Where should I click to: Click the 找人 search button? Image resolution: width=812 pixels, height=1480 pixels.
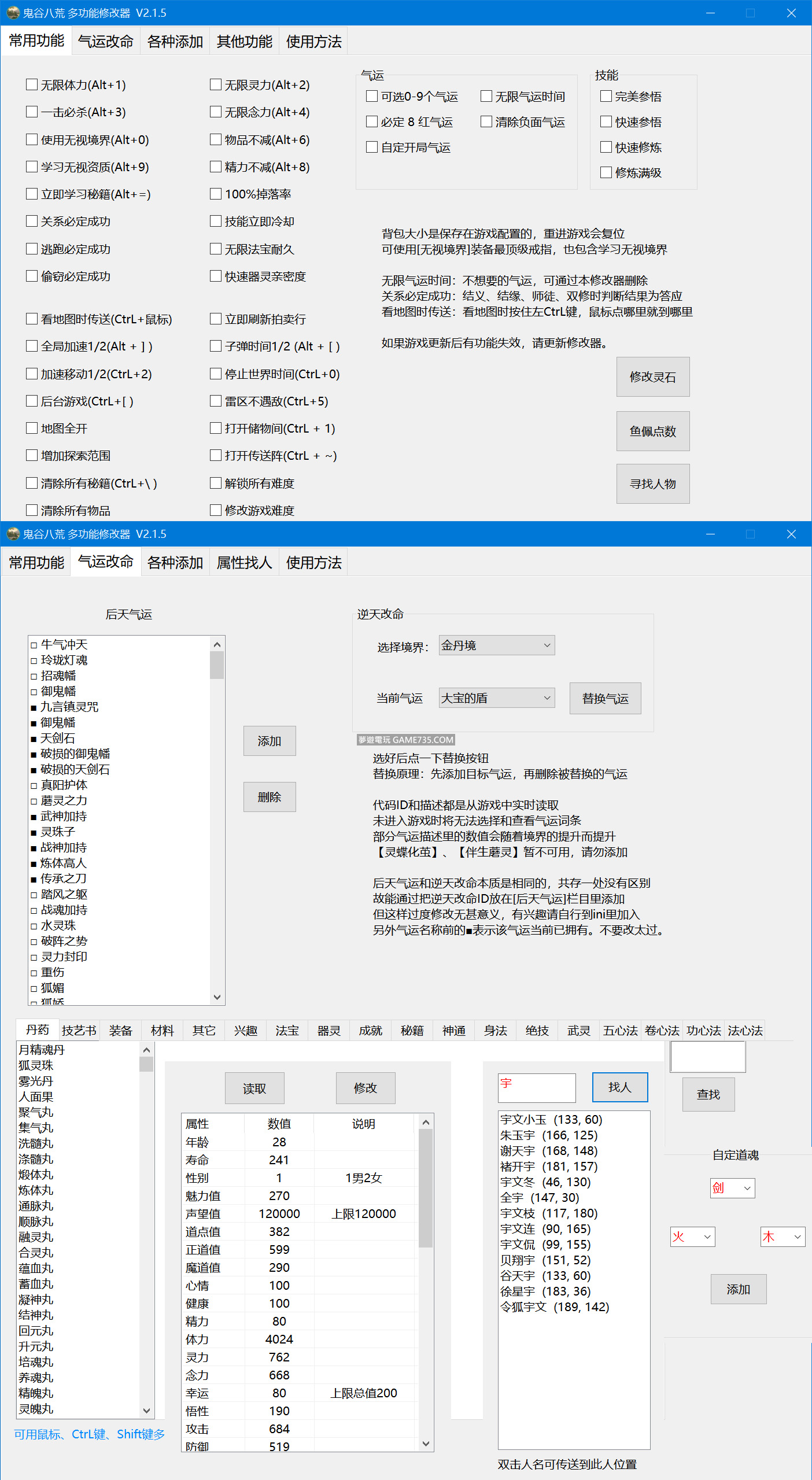coord(619,1087)
